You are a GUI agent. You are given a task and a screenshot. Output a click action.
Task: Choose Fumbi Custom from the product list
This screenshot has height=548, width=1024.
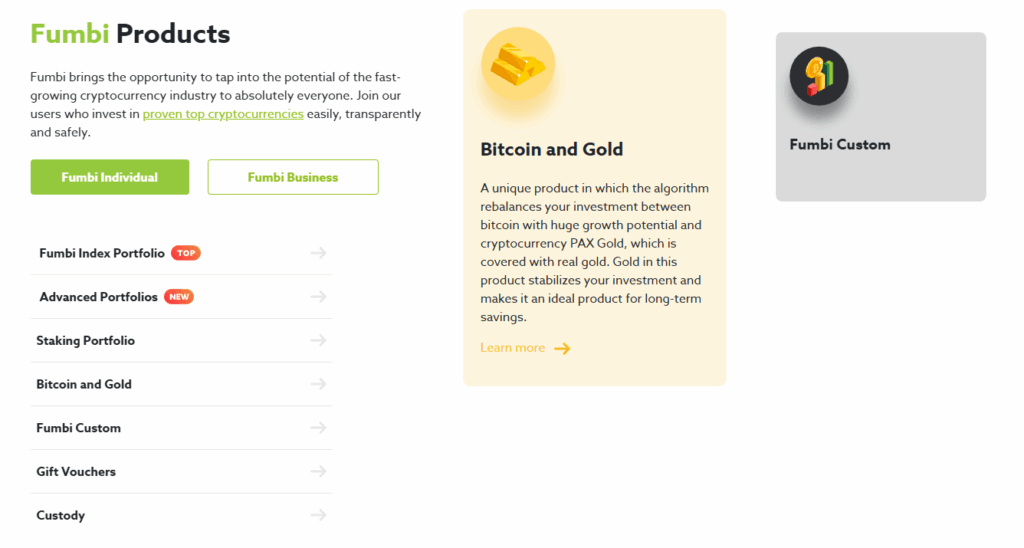pos(78,428)
